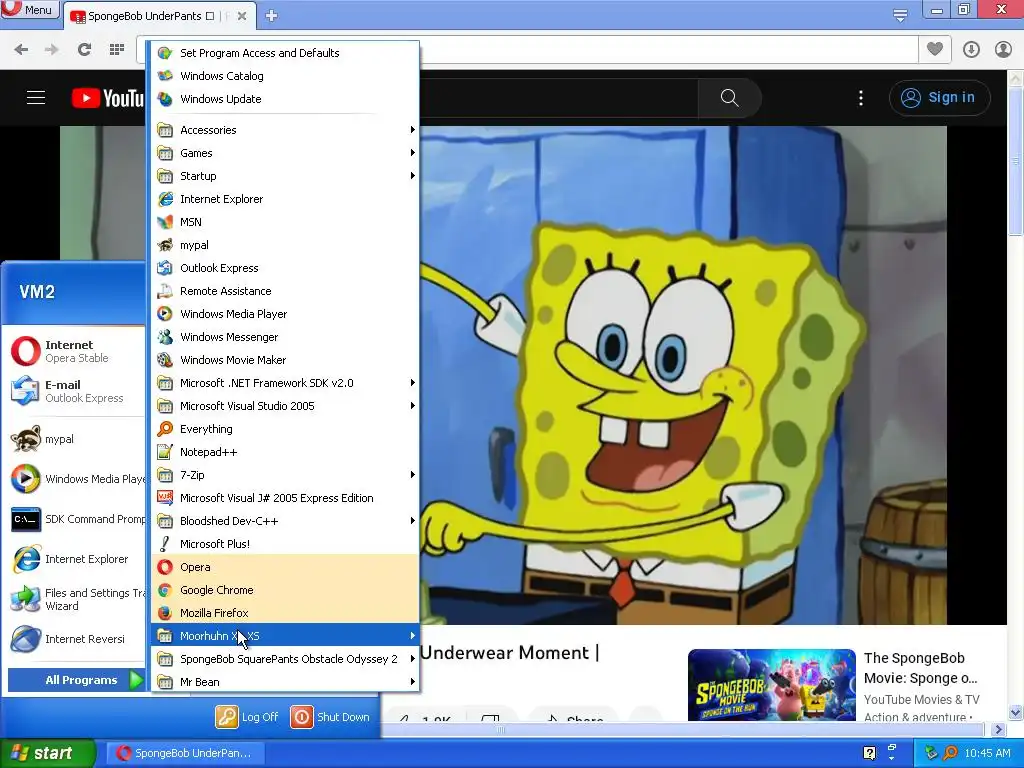Reload the page in Opera
This screenshot has height=768, width=1024.
(84, 49)
